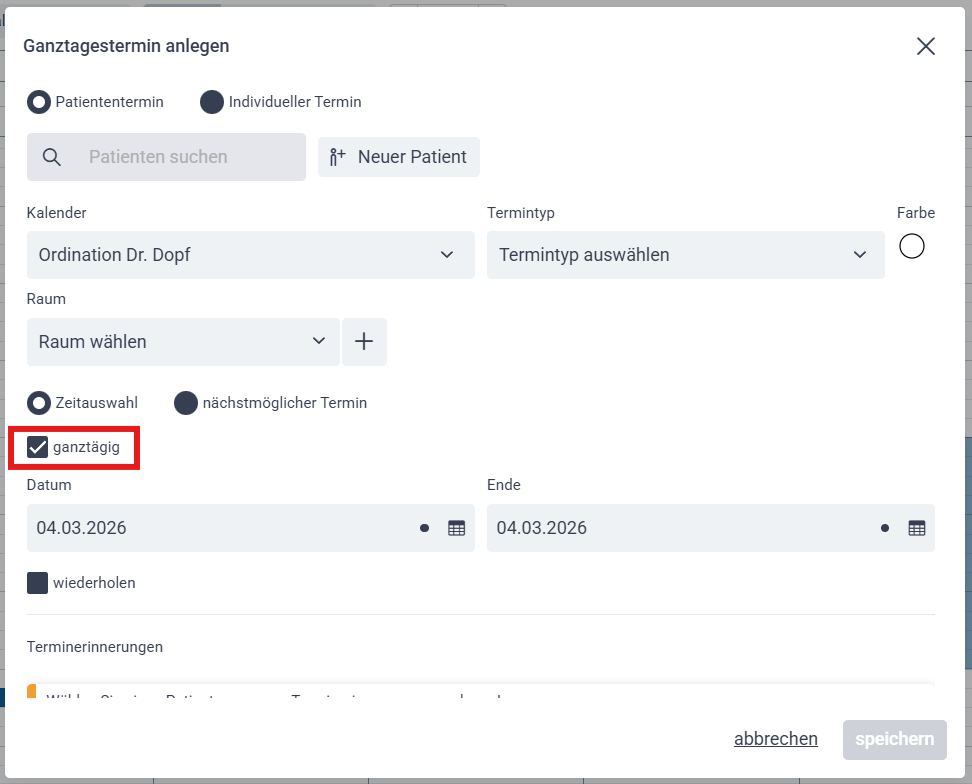This screenshot has height=784, width=972.
Task: Open the Farbe color circle
Action: click(911, 246)
